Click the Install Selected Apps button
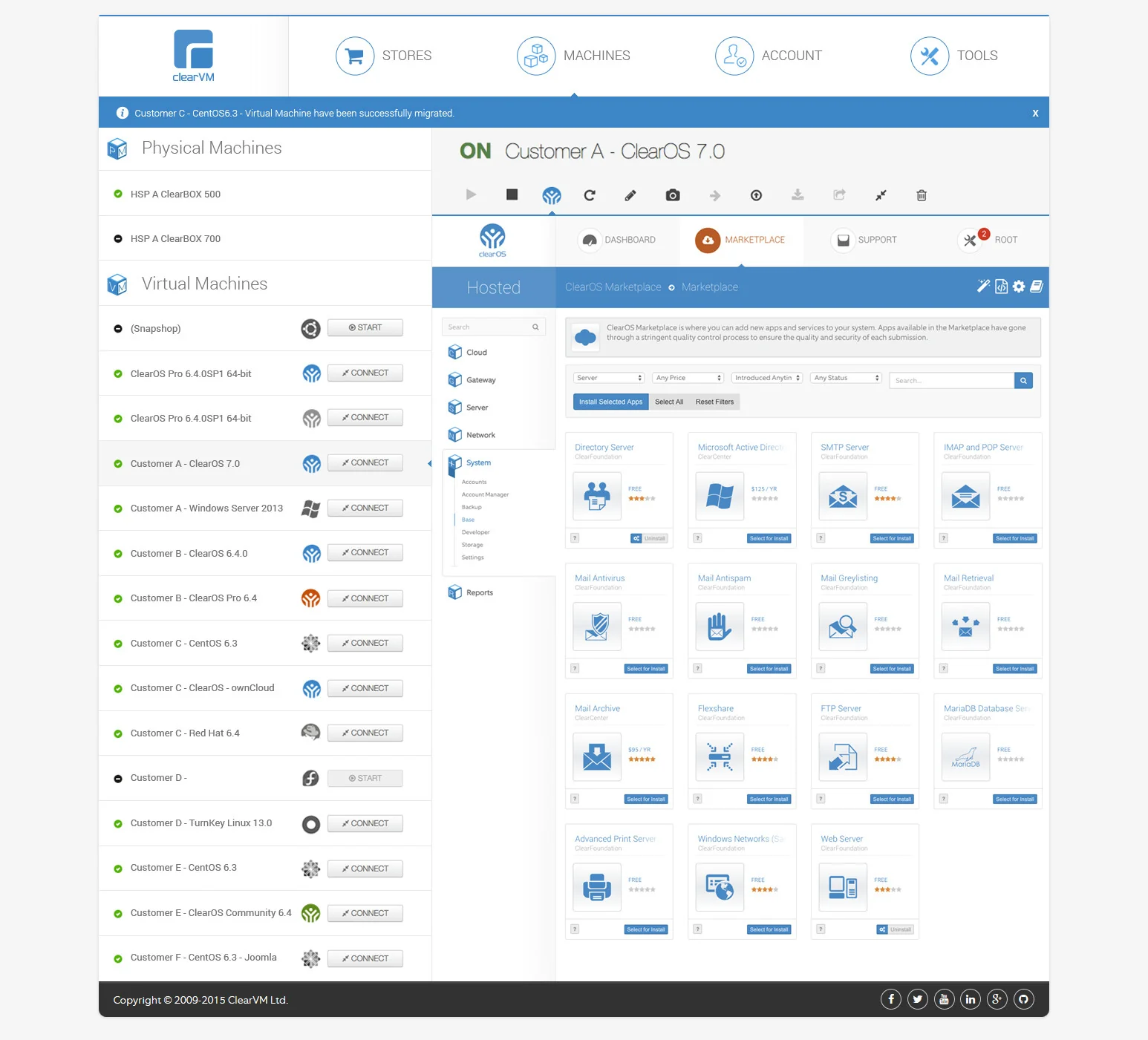This screenshot has width=1148, height=1040. pos(610,402)
